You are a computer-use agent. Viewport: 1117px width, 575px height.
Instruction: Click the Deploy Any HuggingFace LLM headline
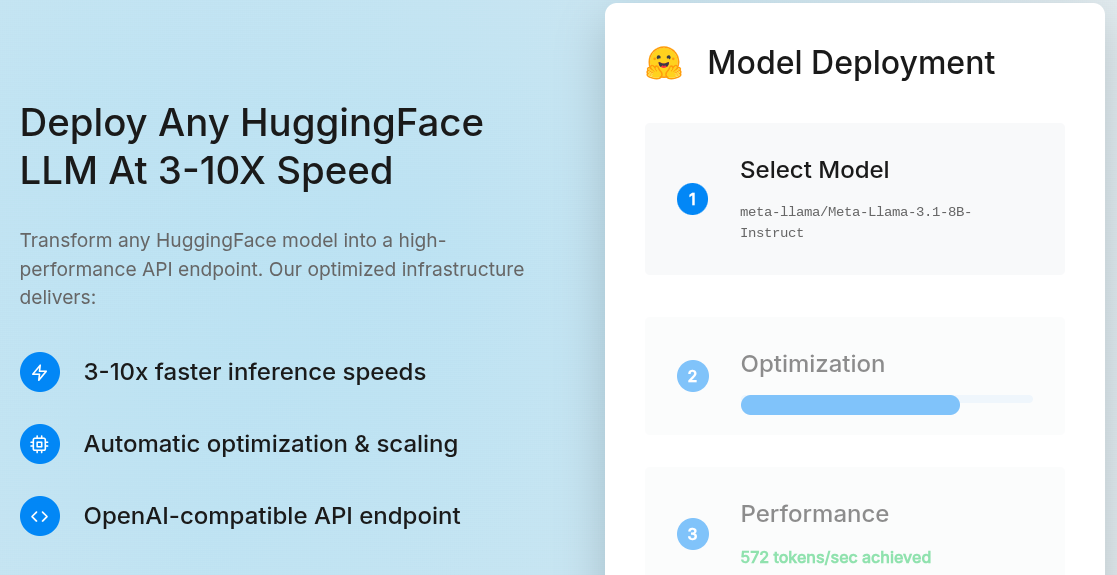point(252,147)
